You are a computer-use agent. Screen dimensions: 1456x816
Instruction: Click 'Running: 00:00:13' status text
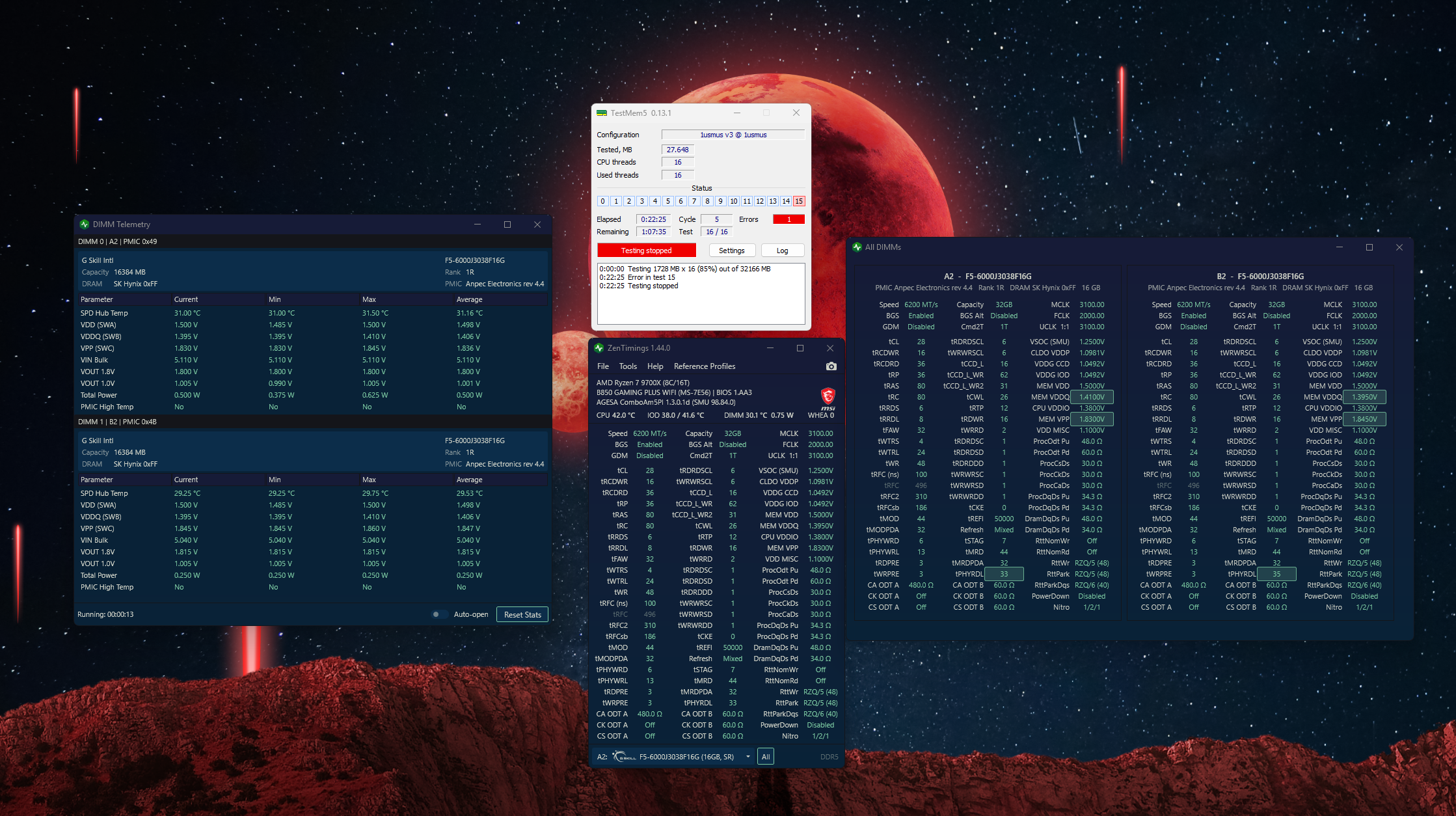[x=105, y=614]
